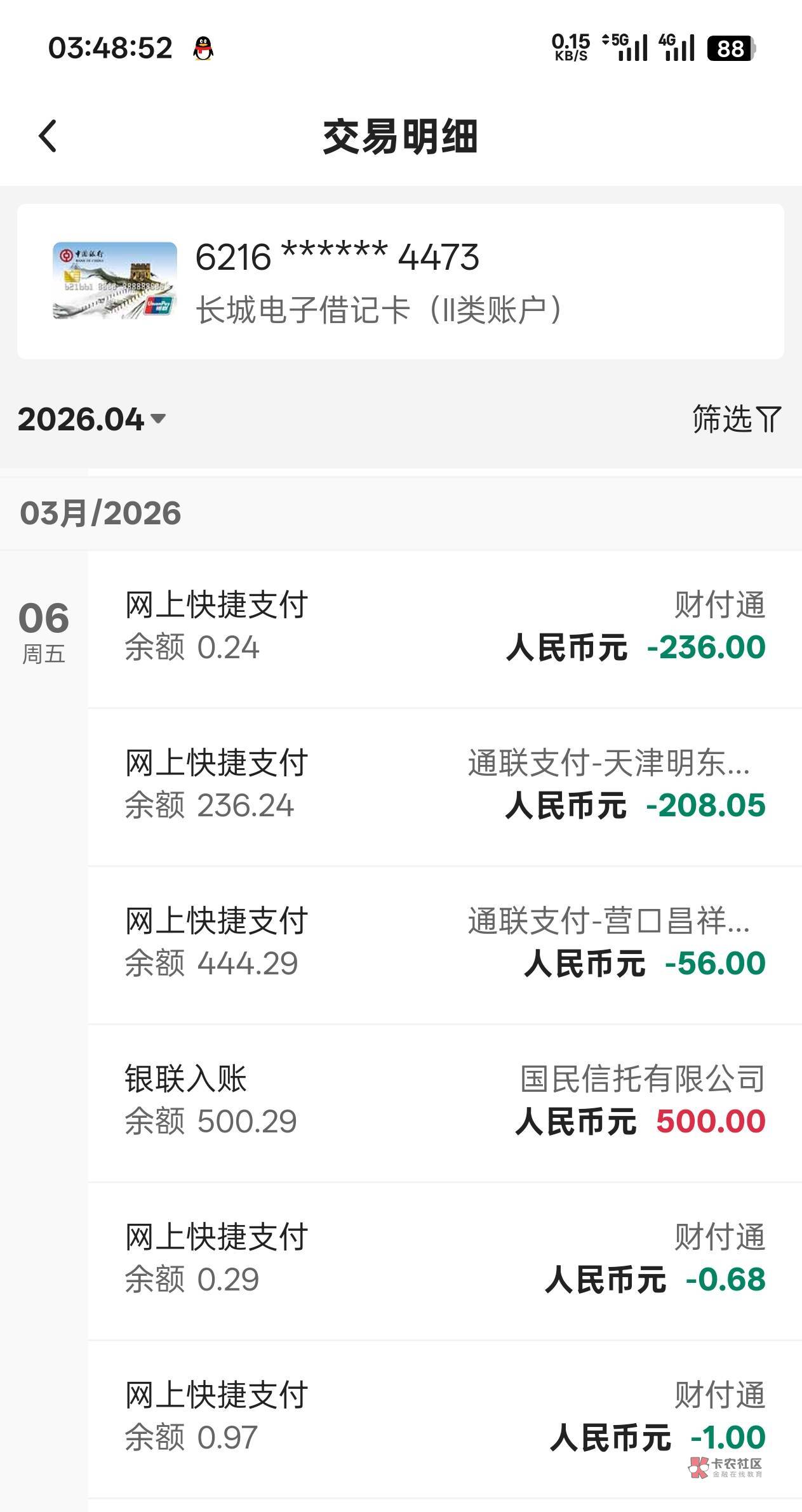Screen dimensions: 802x1512
Task: Open the 500.00 国民信托 income entry
Action: point(444,1101)
